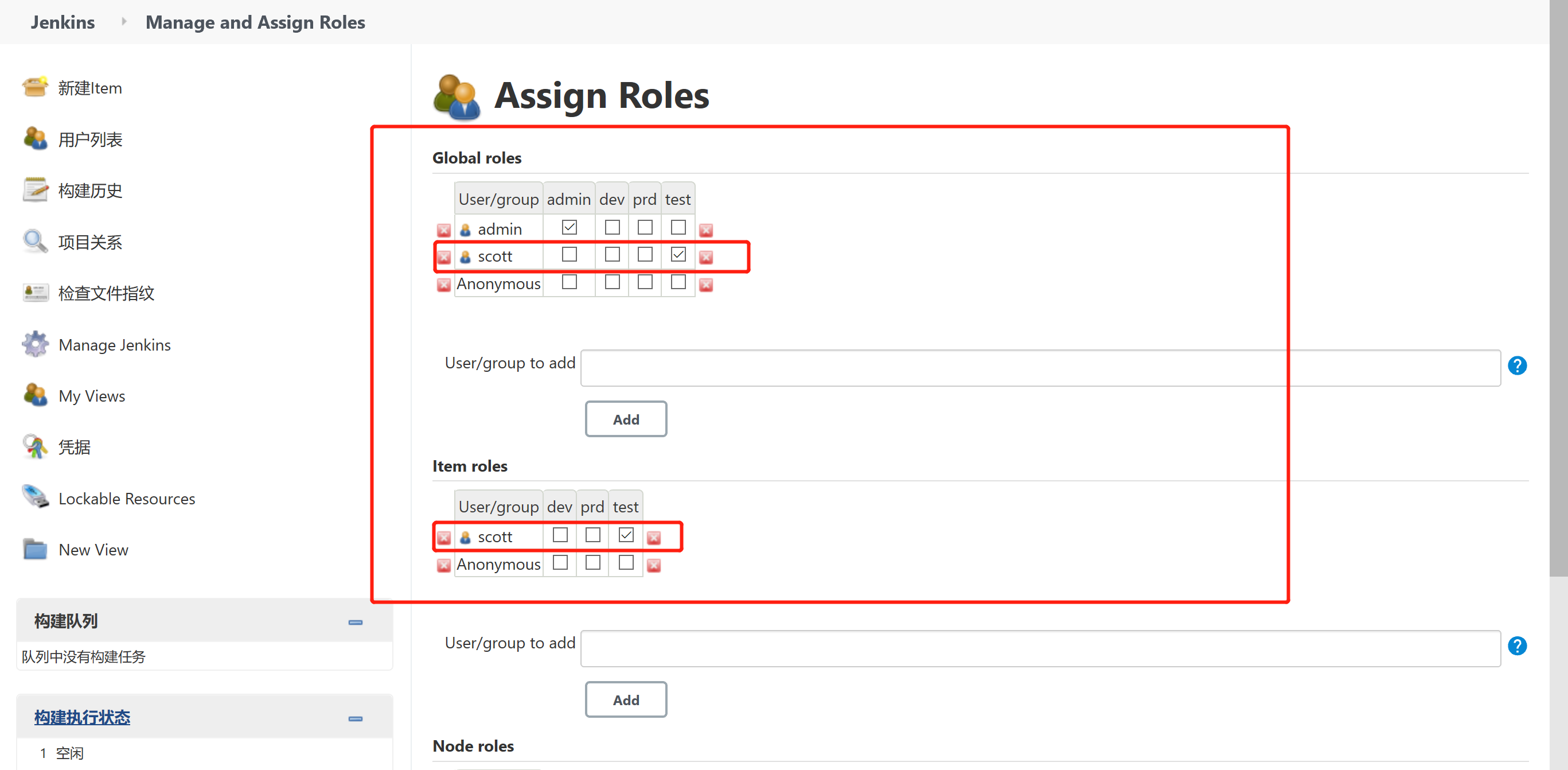The image size is (1568, 770).
Task: Open the 凭据 credentials page
Action: pos(75,446)
